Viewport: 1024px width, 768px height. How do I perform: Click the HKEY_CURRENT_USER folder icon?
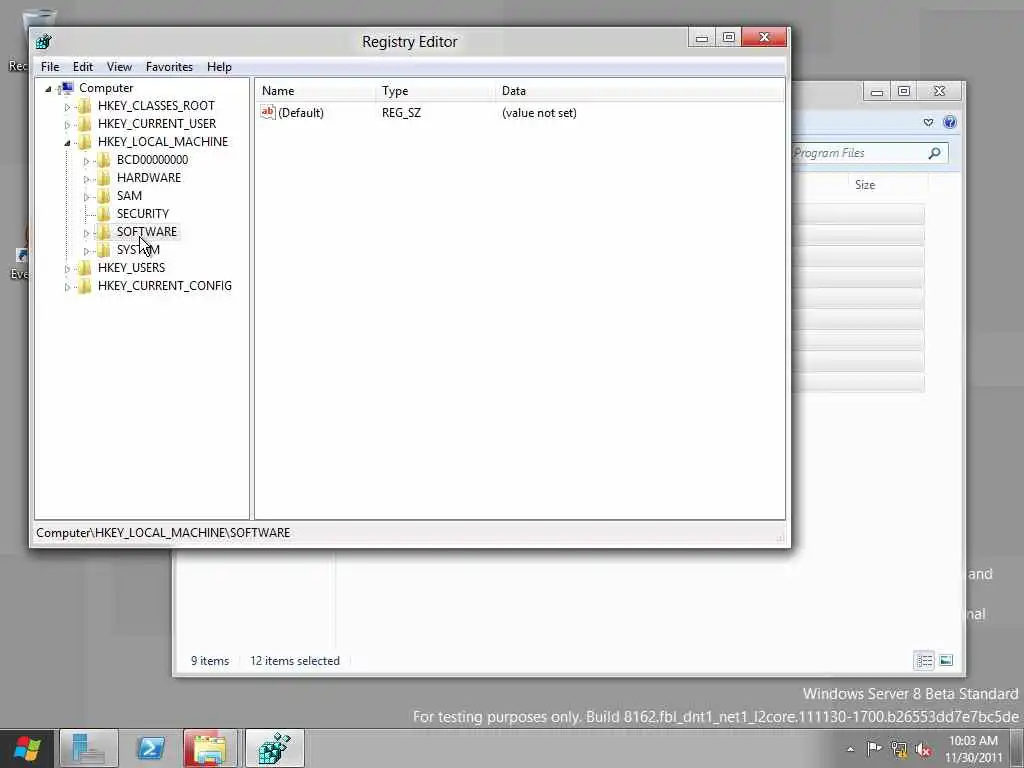[84, 123]
